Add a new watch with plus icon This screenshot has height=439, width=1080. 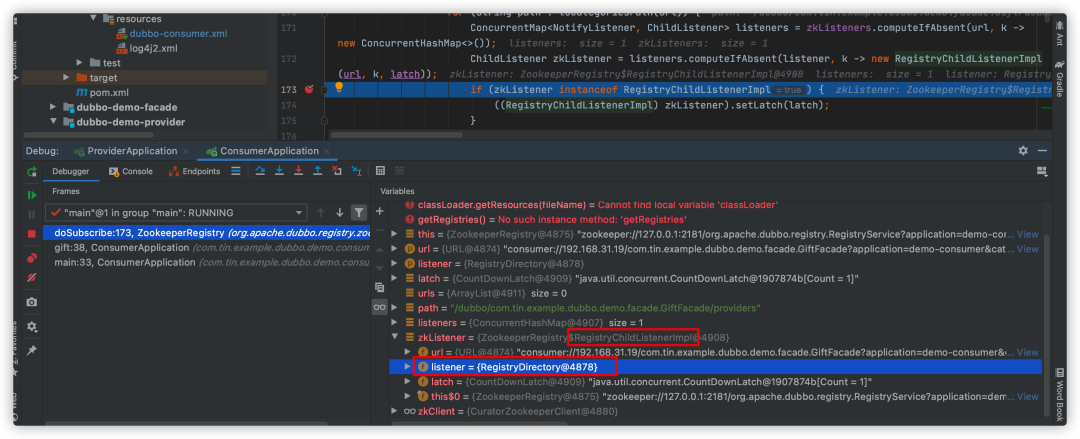[380, 211]
